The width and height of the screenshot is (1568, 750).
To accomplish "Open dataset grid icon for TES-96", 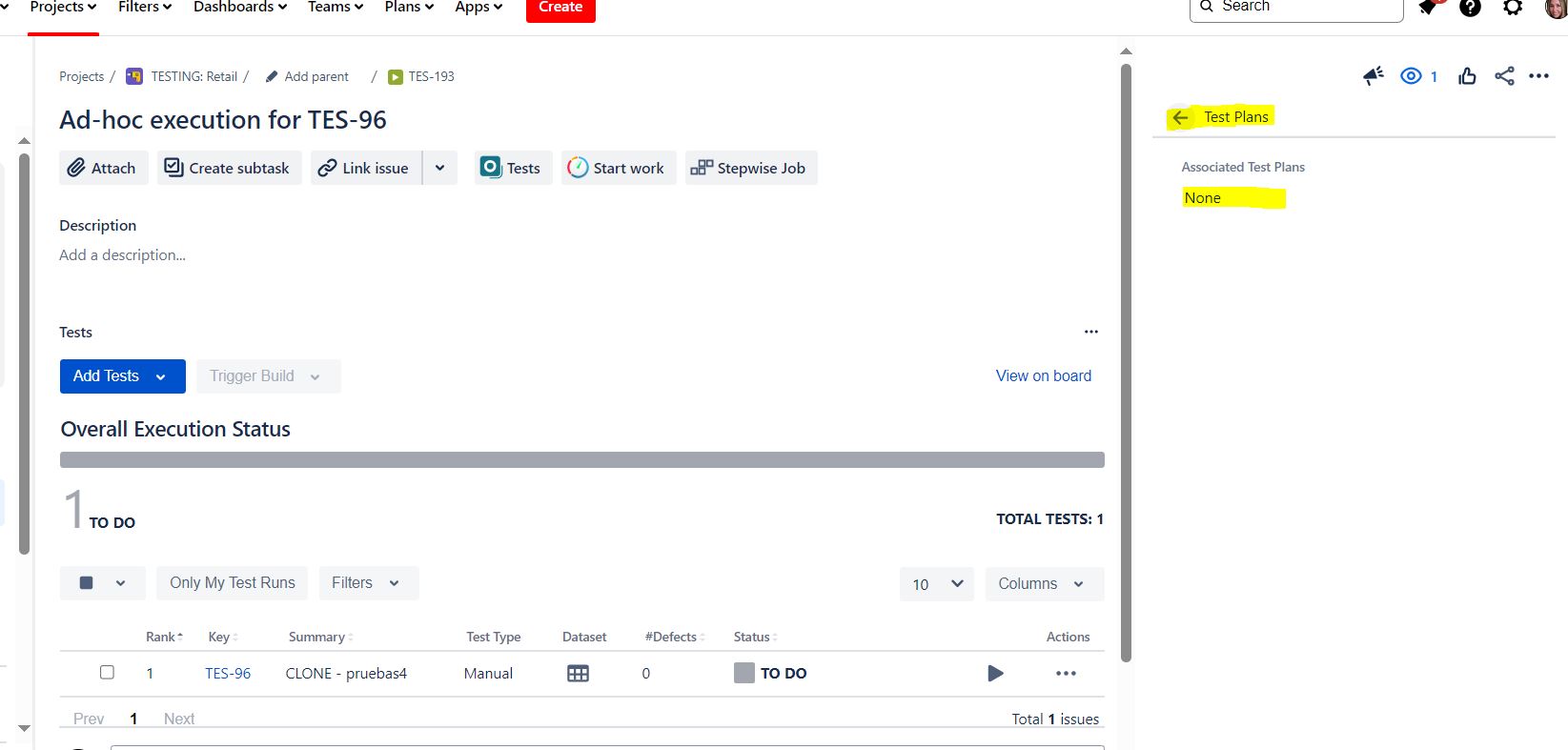I will pos(578,673).
